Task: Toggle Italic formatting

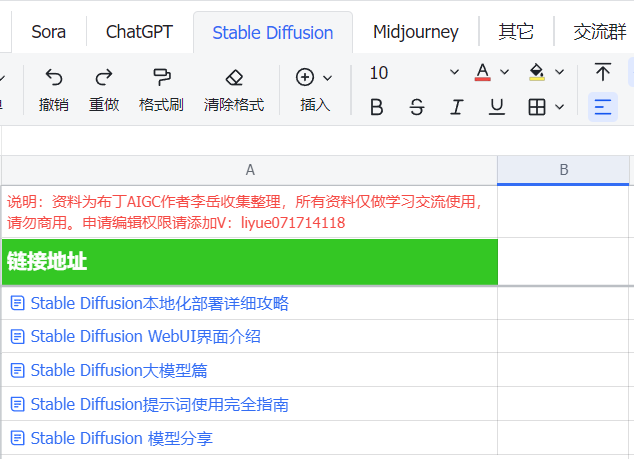Action: [x=456, y=107]
